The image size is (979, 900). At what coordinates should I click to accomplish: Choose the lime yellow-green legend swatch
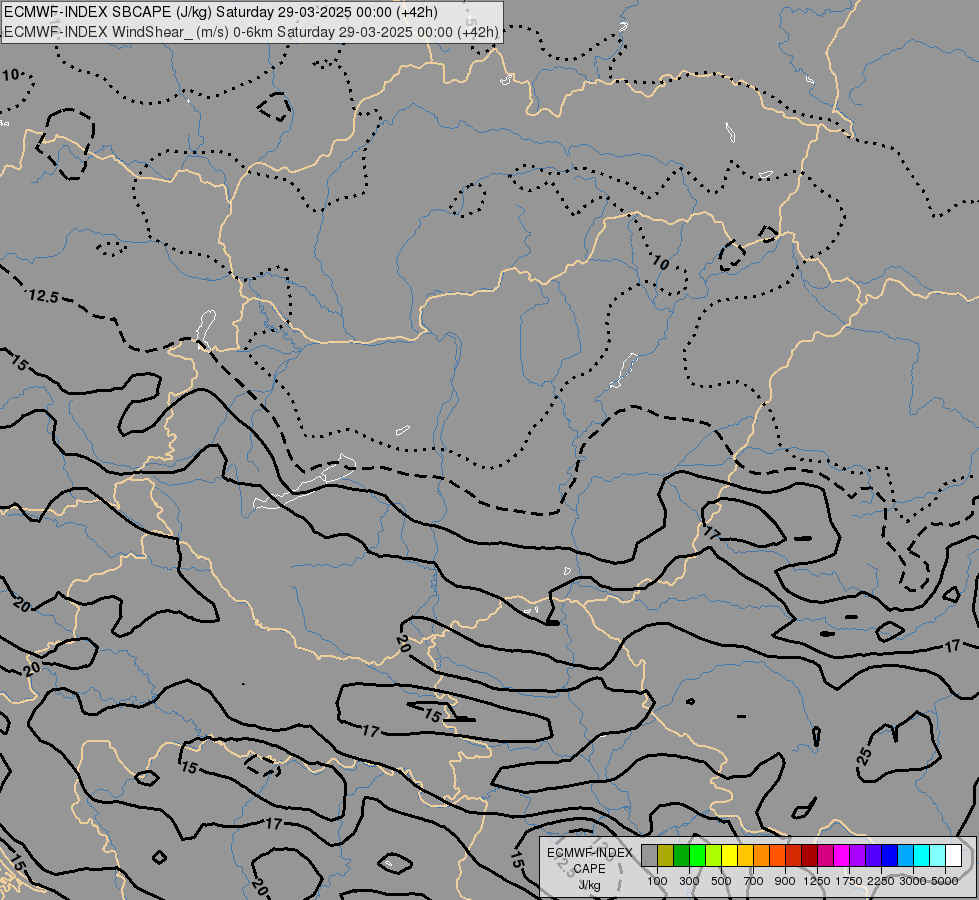[x=714, y=856]
